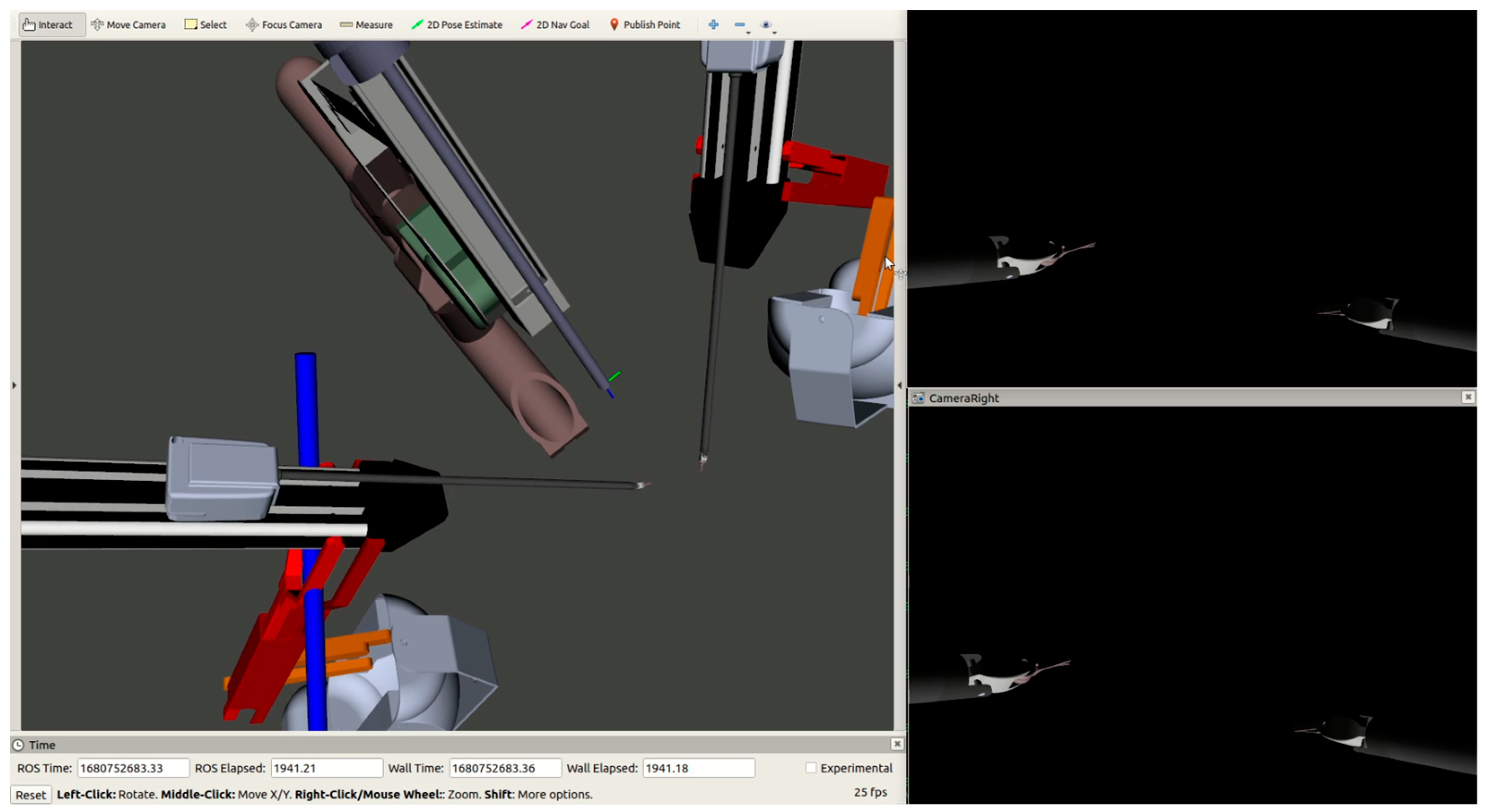Select the 2D Nav Goal tool
Image resolution: width=1486 pixels, height=812 pixels.
(555, 25)
